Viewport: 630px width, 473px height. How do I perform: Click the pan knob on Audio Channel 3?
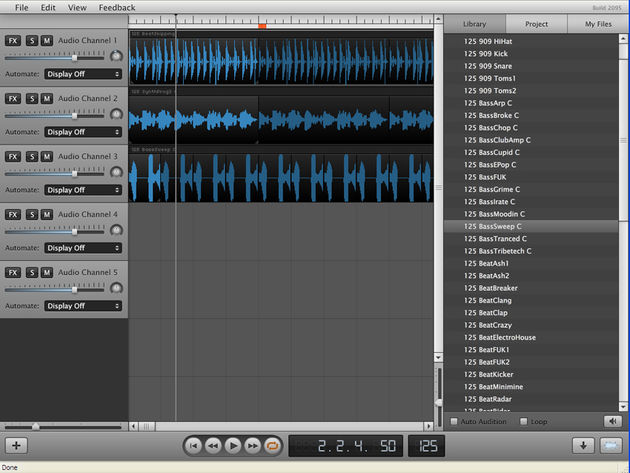116,172
